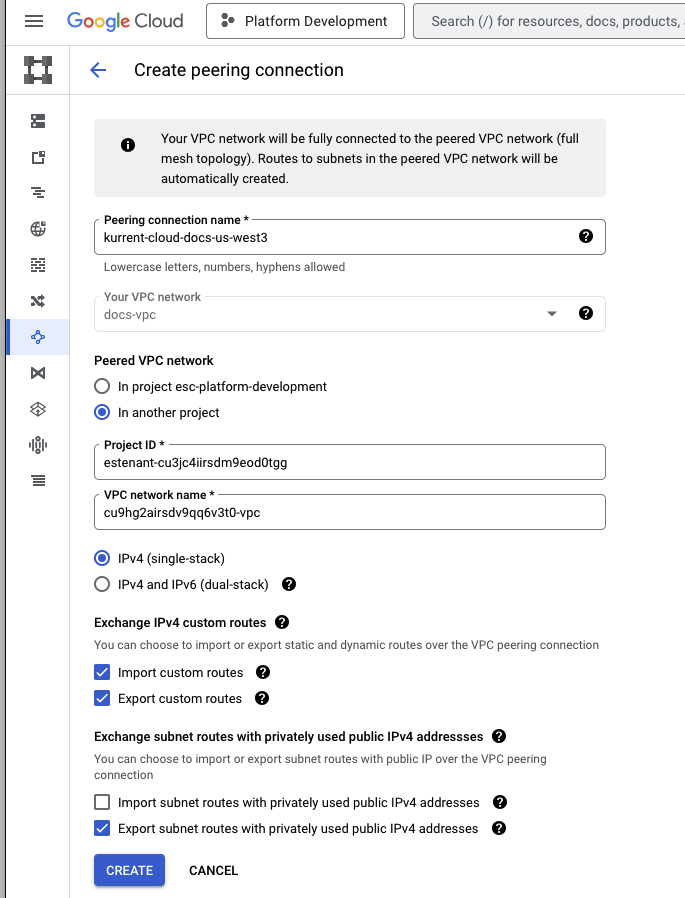Viewport: 685px width, 898px height.
Task: Select the VPC network peering sidebar icon
Action: (x=38, y=337)
